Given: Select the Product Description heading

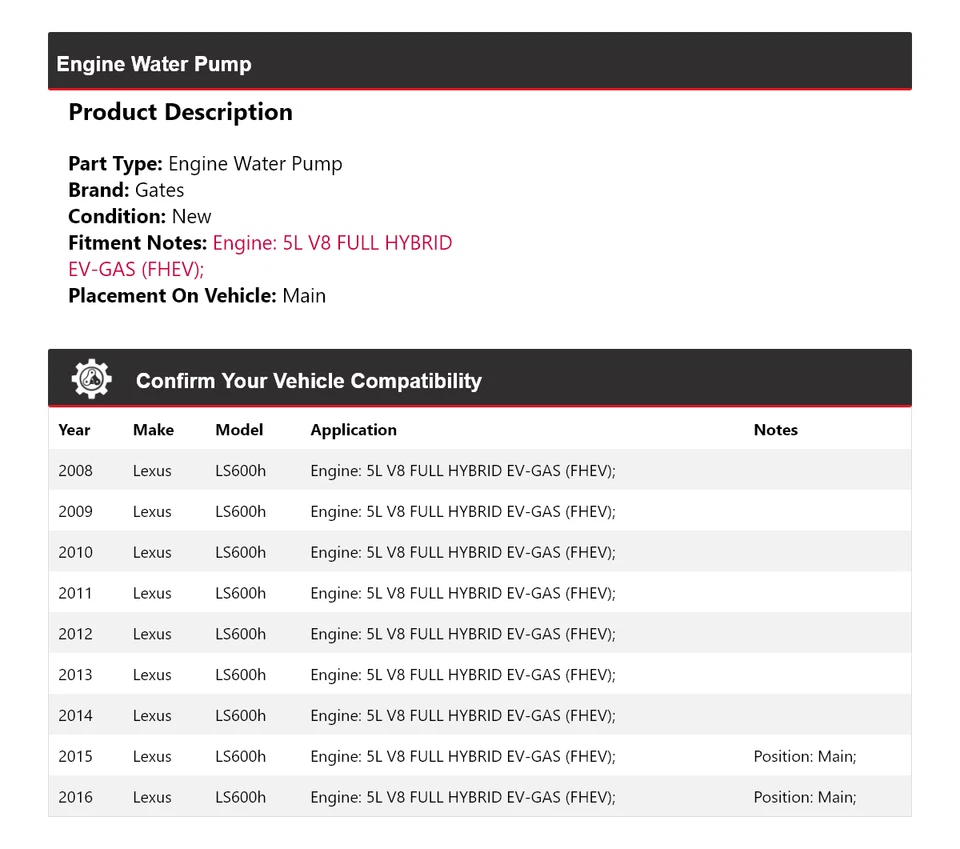Looking at the screenshot, I should 180,112.
